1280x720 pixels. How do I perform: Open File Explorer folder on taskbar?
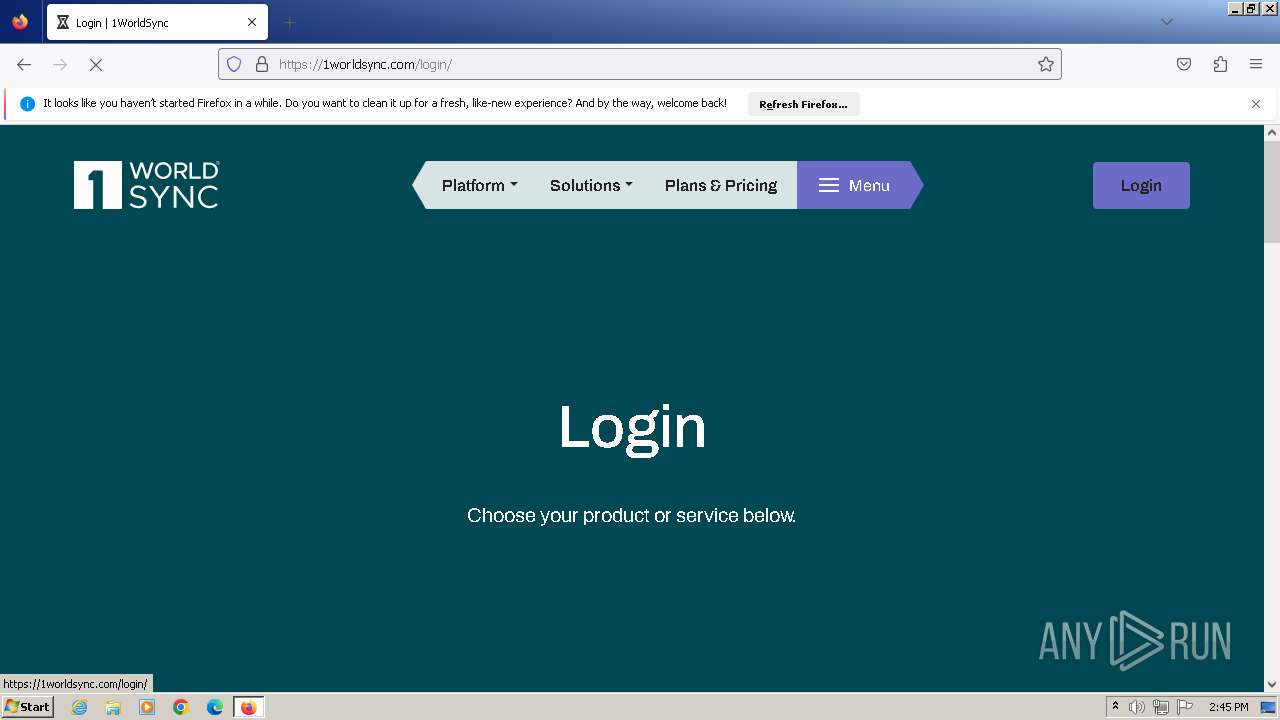point(113,707)
